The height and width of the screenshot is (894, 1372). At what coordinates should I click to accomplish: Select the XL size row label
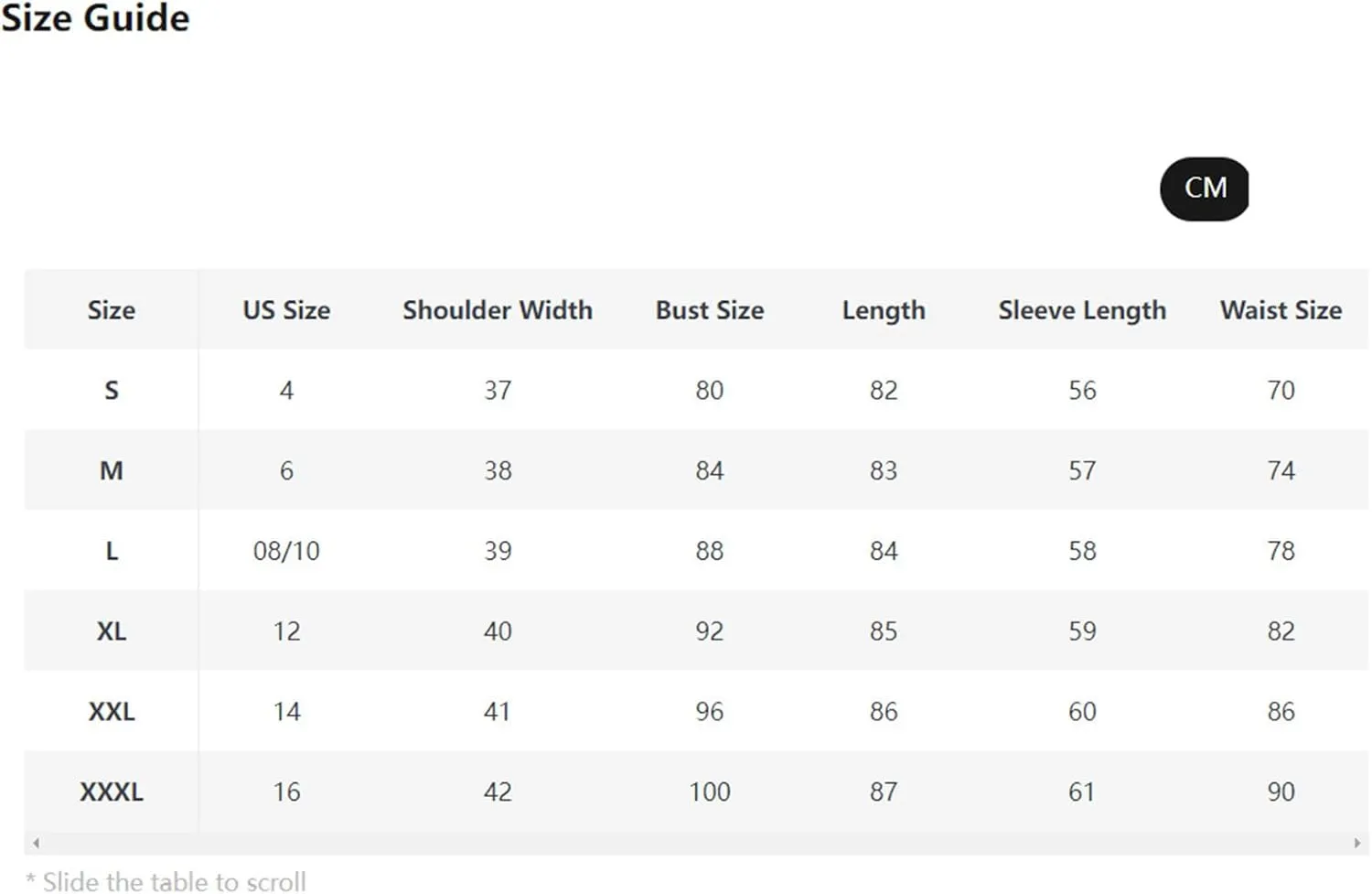point(112,631)
